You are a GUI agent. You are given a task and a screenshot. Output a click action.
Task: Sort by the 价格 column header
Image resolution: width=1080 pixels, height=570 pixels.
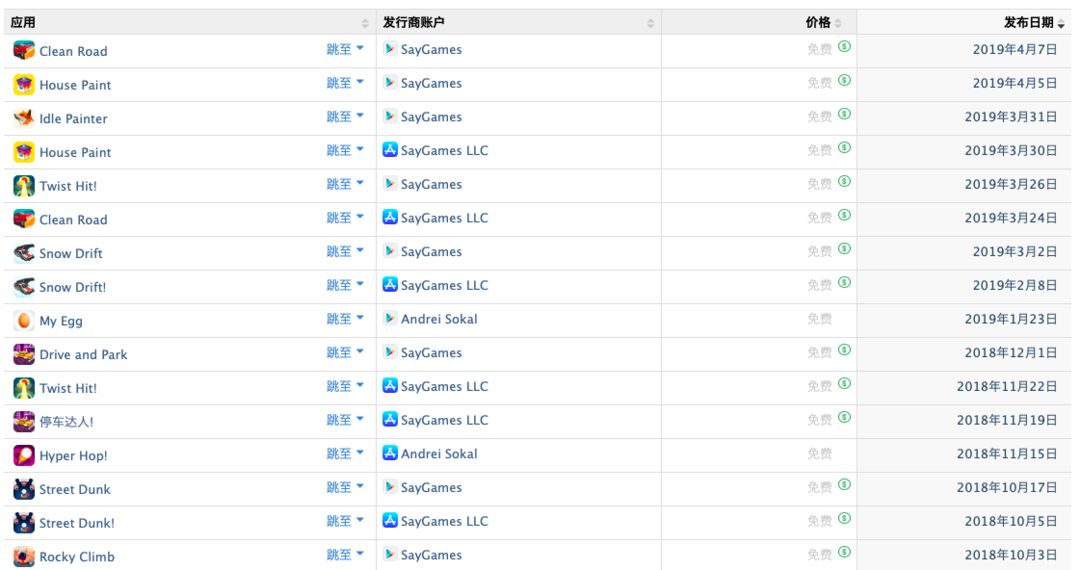(x=759, y=23)
